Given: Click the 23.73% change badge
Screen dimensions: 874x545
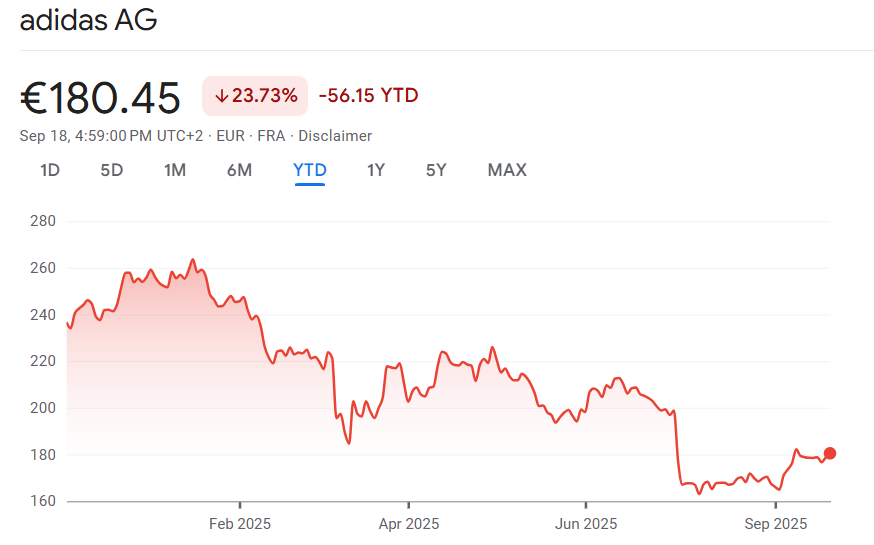Looking at the screenshot, I should click(x=255, y=96).
